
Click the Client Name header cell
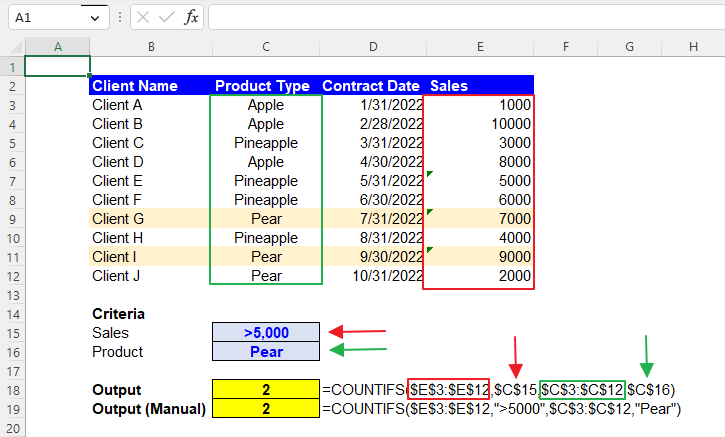151,86
